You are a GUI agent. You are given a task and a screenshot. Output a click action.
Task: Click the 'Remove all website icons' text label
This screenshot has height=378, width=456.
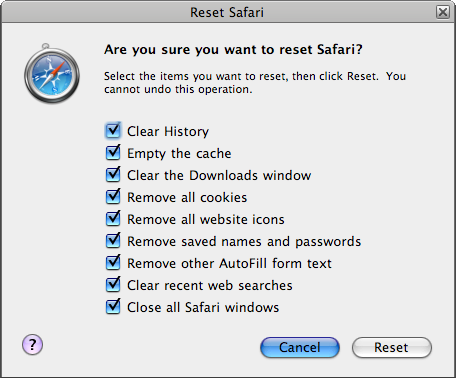click(x=206, y=219)
